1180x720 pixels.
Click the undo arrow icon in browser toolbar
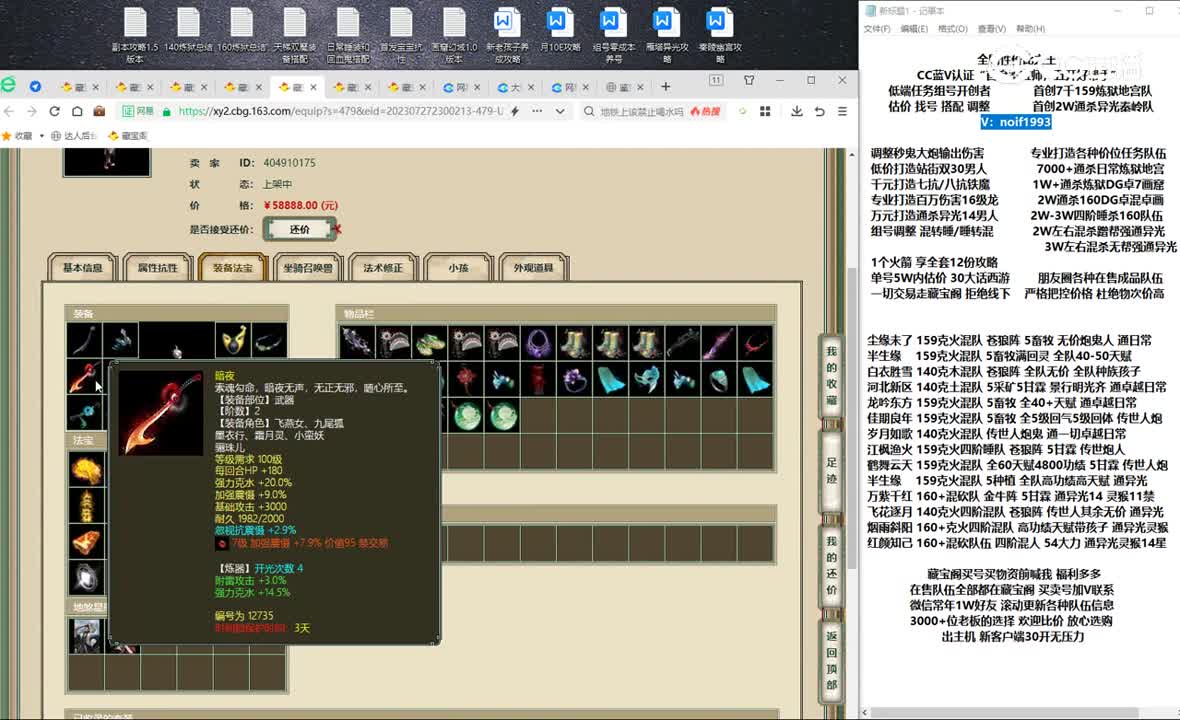[820, 111]
